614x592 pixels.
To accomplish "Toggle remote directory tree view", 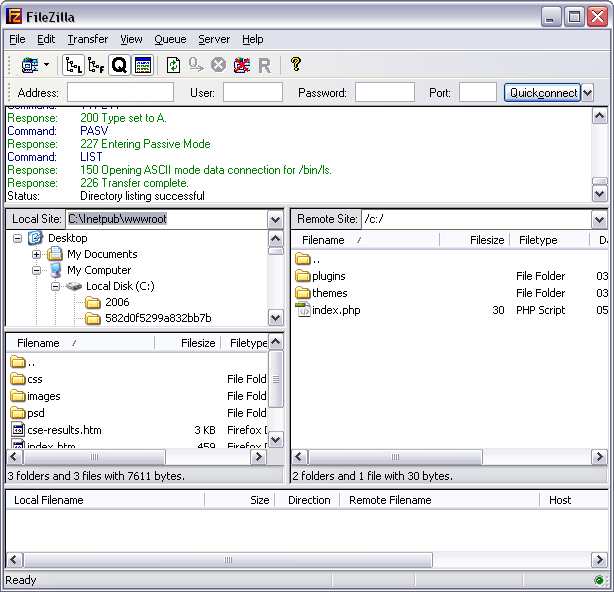I will point(96,65).
